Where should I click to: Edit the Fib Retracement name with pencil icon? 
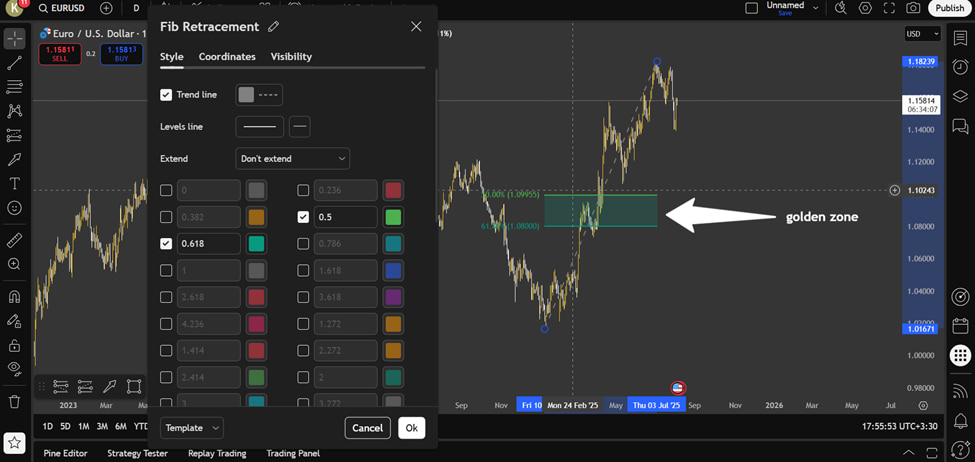(x=273, y=27)
